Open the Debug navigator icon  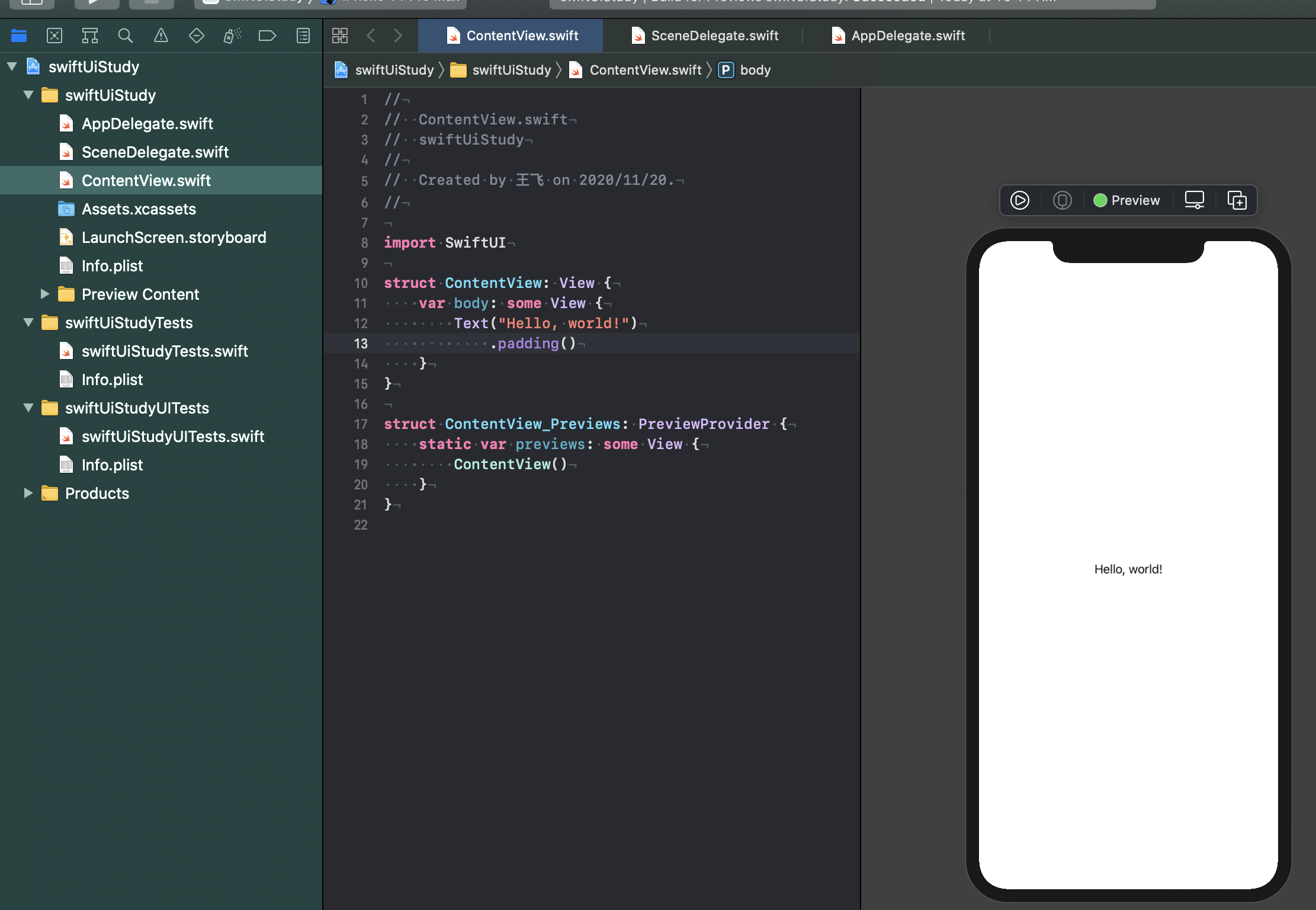tap(232, 36)
